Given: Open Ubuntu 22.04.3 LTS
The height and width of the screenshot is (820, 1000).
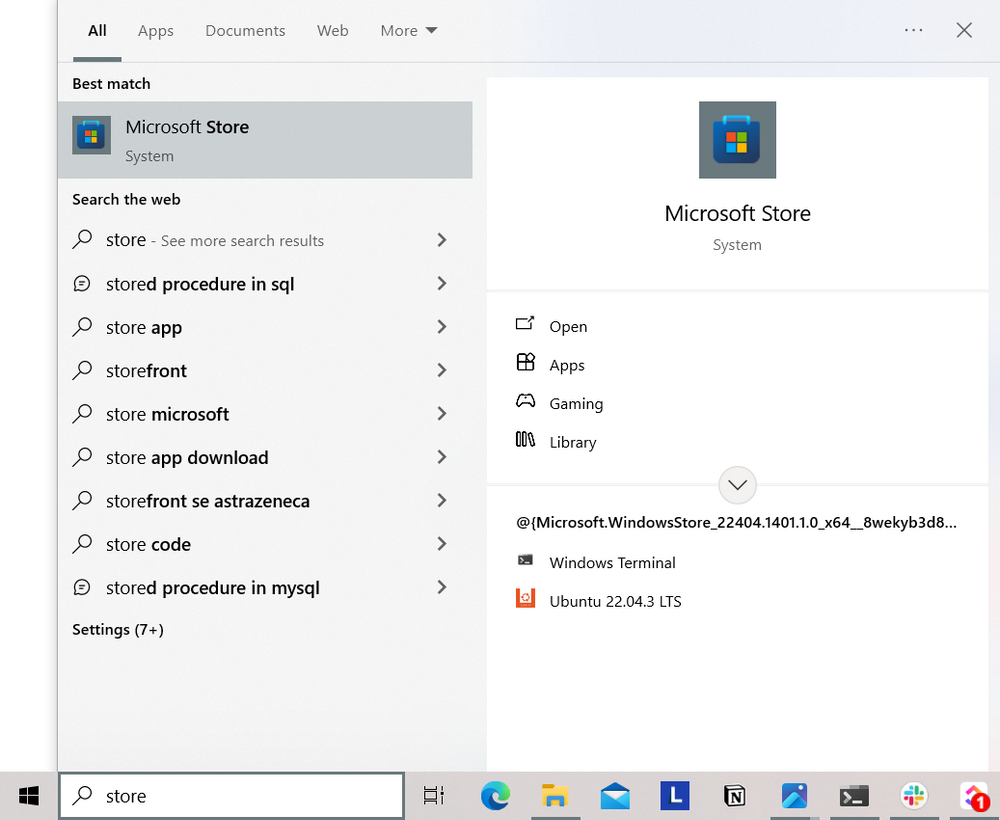Looking at the screenshot, I should (x=614, y=601).
